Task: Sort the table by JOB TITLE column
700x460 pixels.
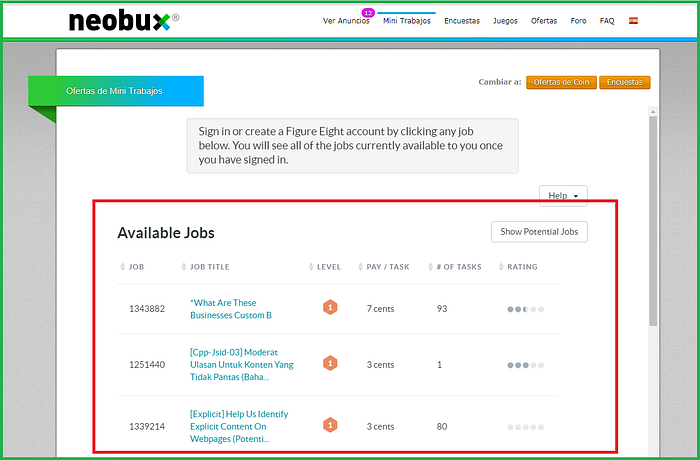Action: [x=205, y=267]
